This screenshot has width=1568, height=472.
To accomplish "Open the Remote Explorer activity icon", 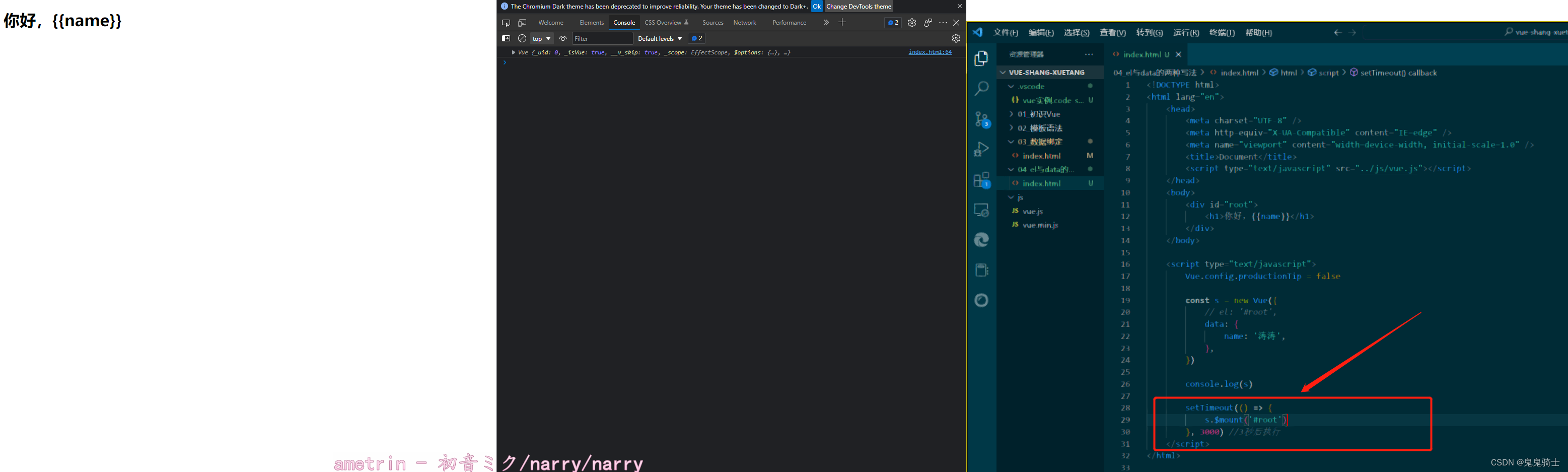I will 981,210.
